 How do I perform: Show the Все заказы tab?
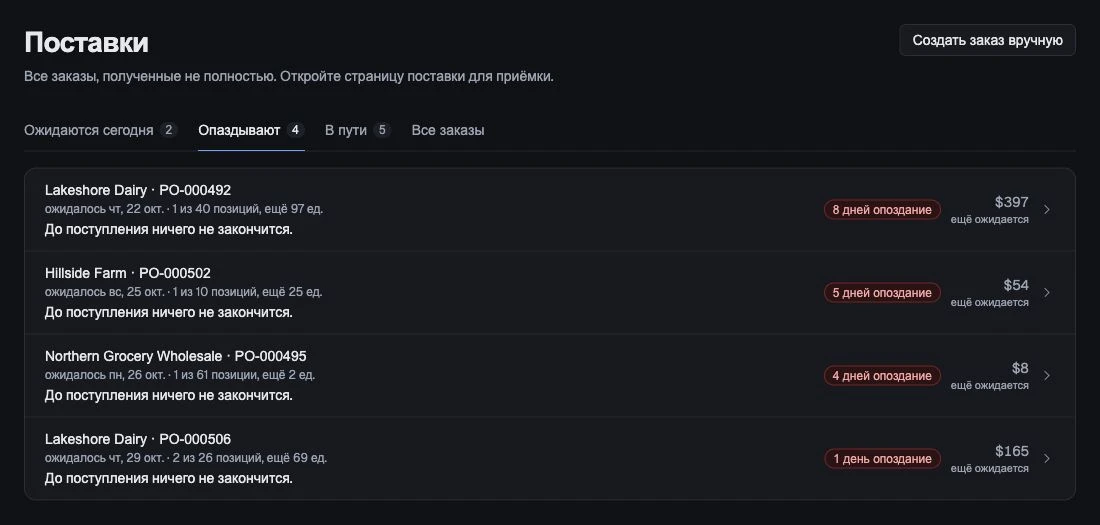pyautogui.click(x=448, y=131)
